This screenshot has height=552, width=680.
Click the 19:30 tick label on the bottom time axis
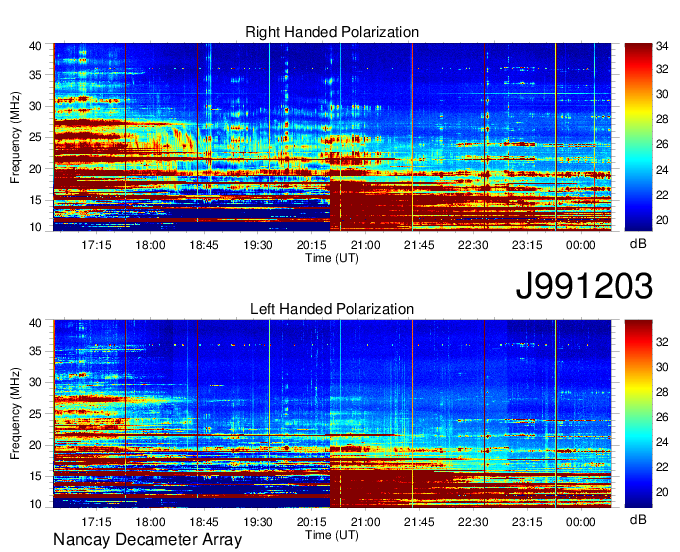point(258,522)
